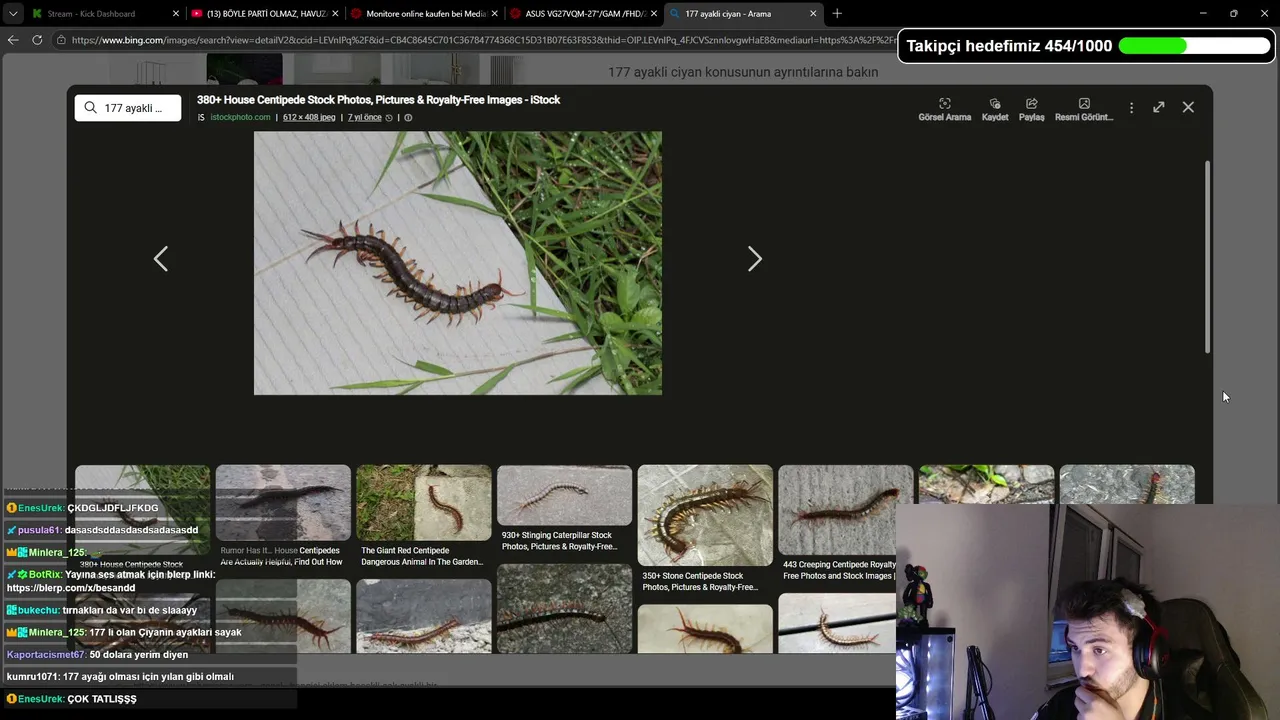
Task: Open the 380+ House Centipede iStock title
Action: tap(378, 100)
